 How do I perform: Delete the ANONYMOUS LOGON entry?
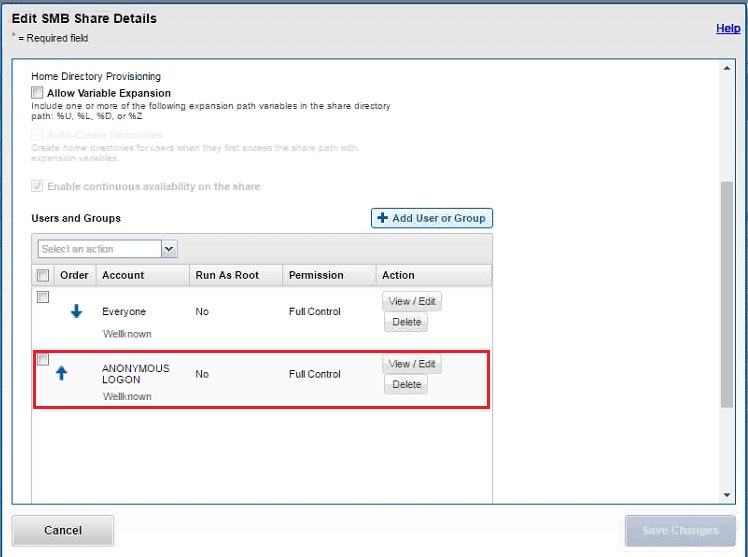pyautogui.click(x=406, y=384)
